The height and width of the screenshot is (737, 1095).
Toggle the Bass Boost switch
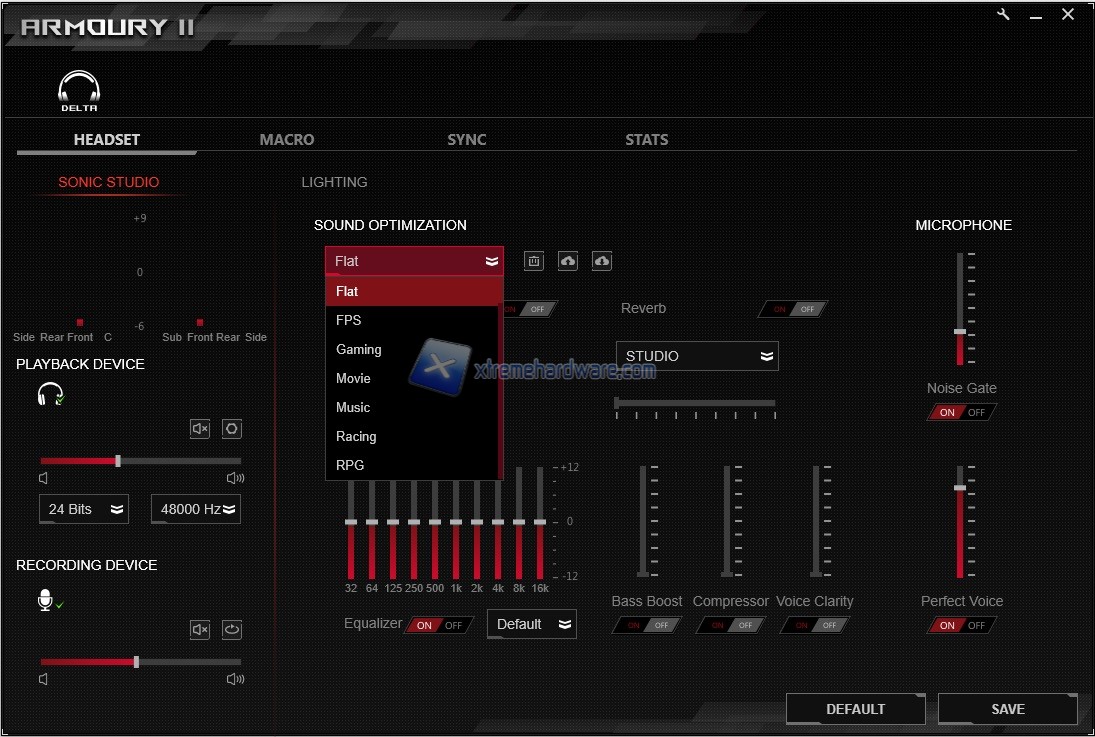pos(646,625)
